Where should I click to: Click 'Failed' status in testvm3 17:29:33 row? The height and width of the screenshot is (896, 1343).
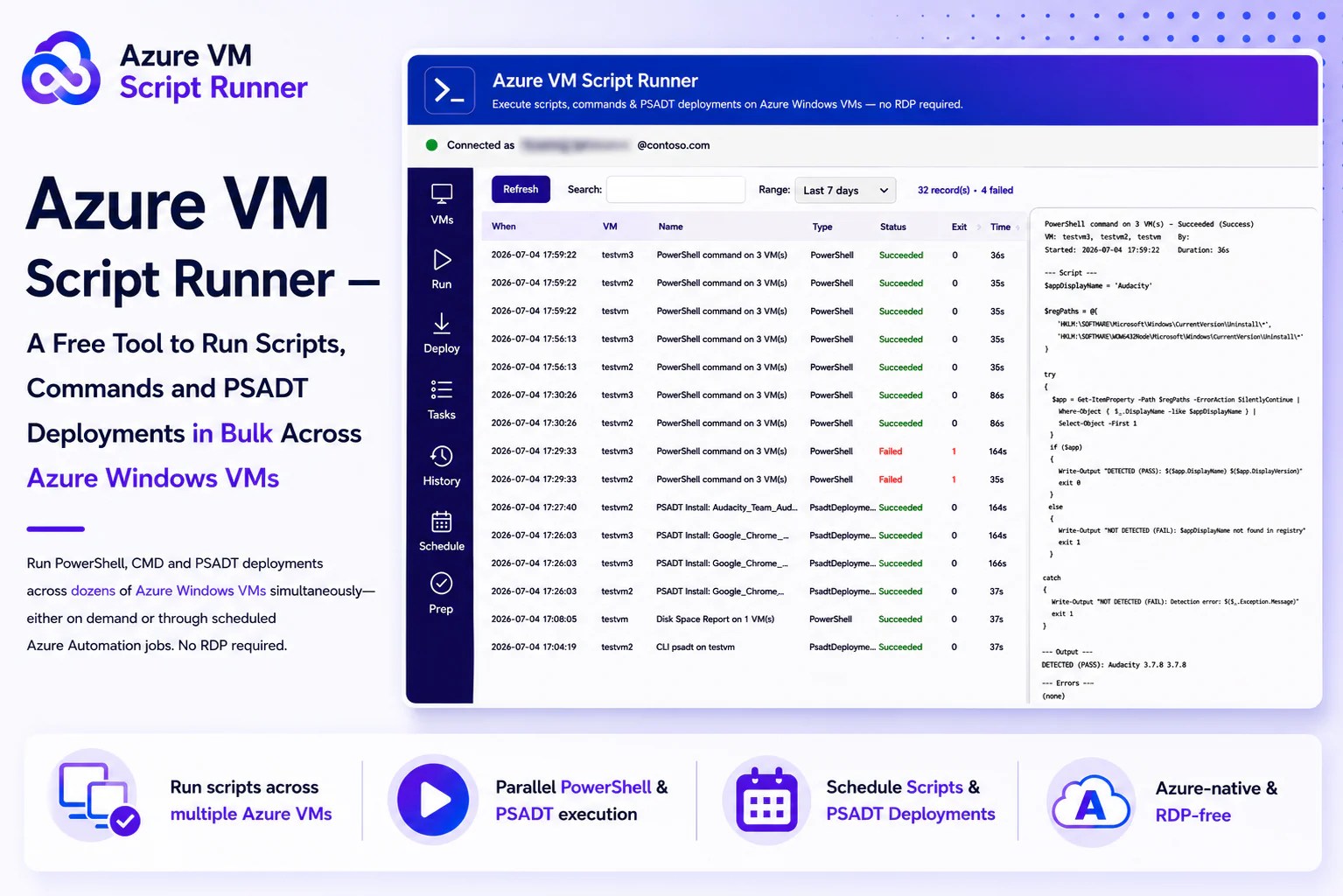pos(891,451)
